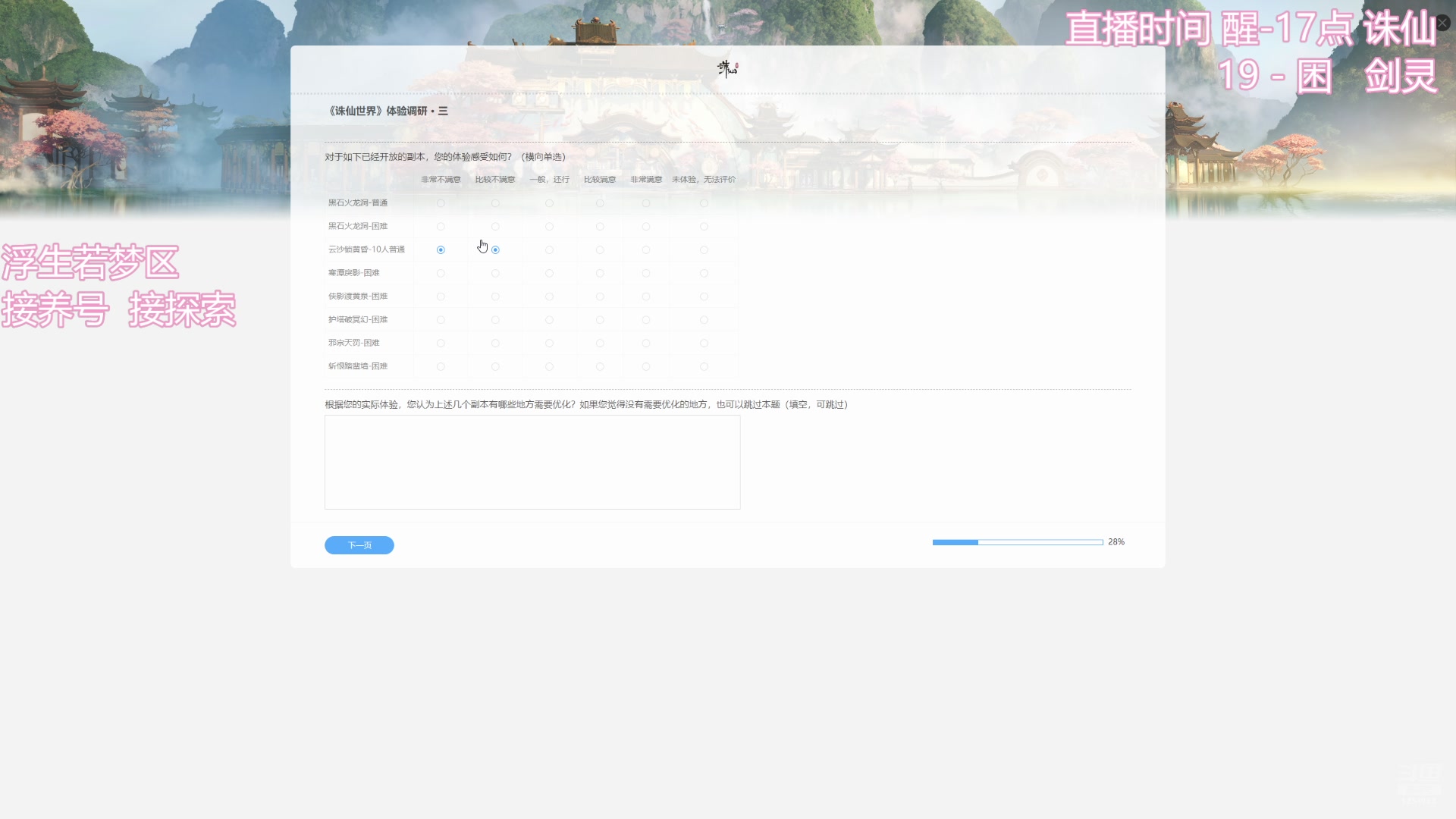
Task: Select 一般，还行 for 云沙蚀黄昏-10人普通
Action: (x=549, y=249)
